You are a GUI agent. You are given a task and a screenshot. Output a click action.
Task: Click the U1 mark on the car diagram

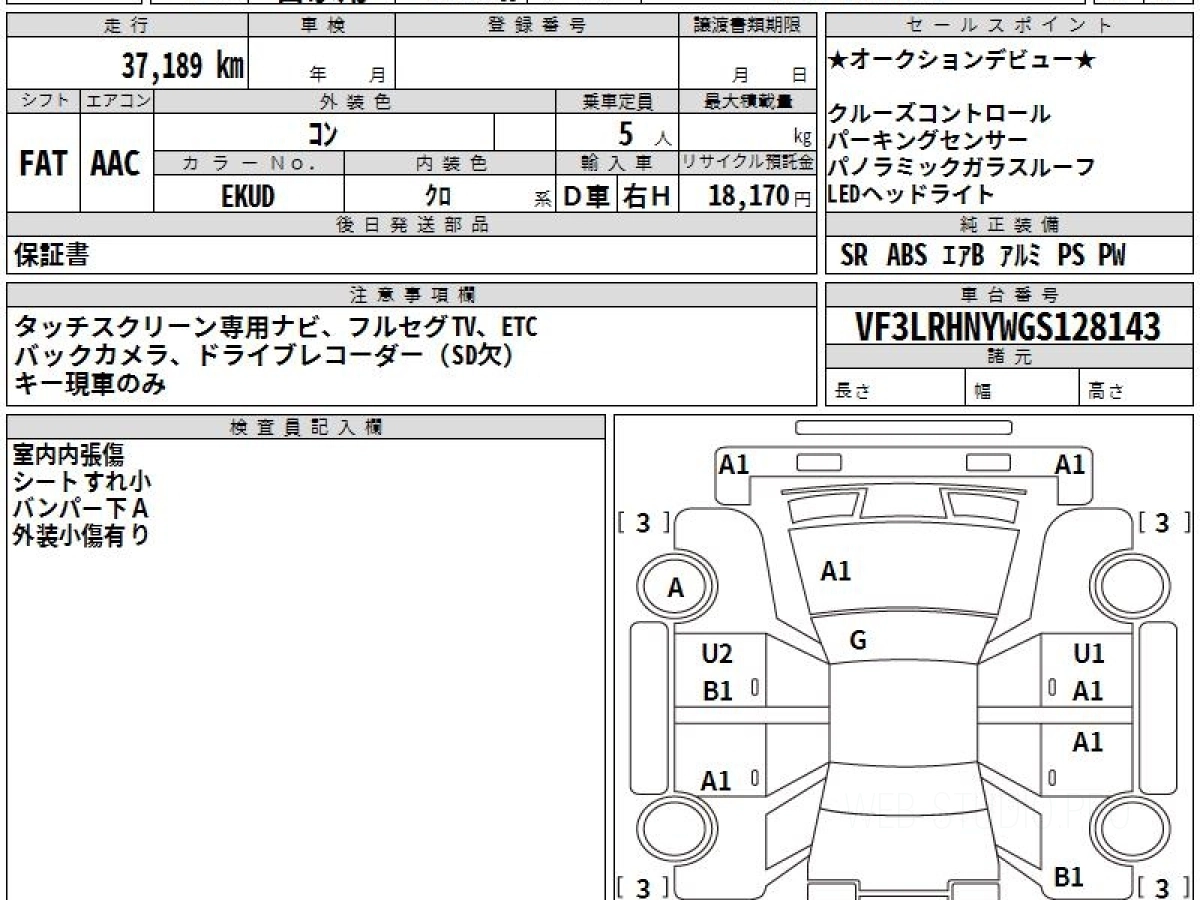(x=1088, y=654)
